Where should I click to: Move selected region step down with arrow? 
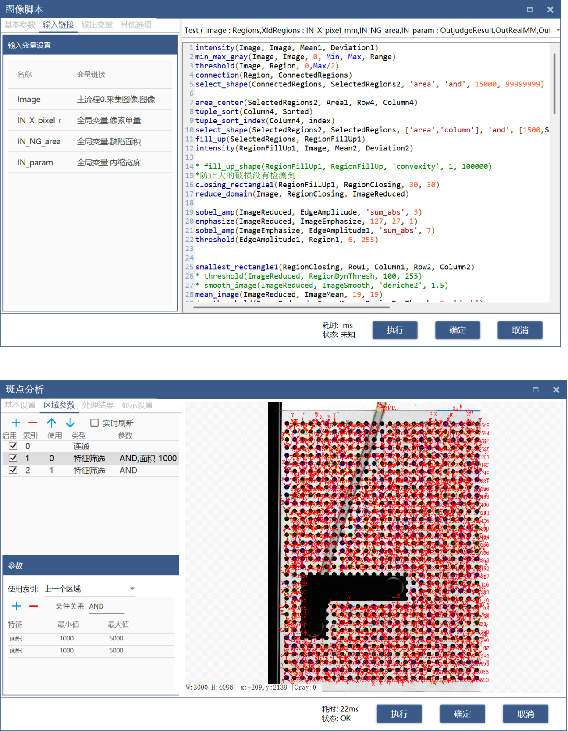pyautogui.click(x=70, y=423)
